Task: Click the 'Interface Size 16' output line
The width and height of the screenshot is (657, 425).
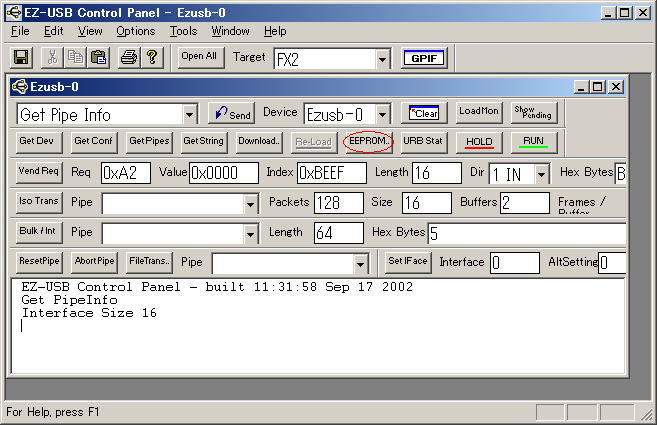Action: pos(89,313)
